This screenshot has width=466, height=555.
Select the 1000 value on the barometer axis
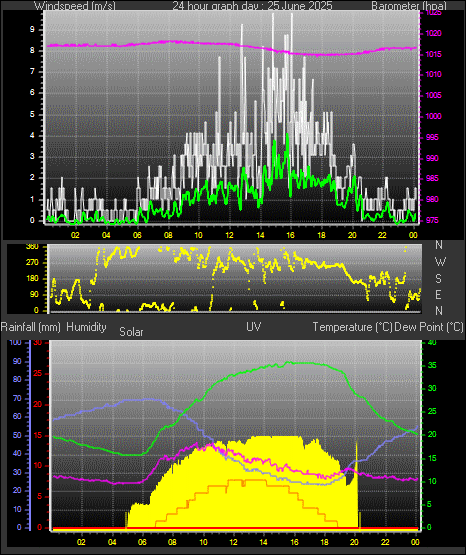(434, 116)
